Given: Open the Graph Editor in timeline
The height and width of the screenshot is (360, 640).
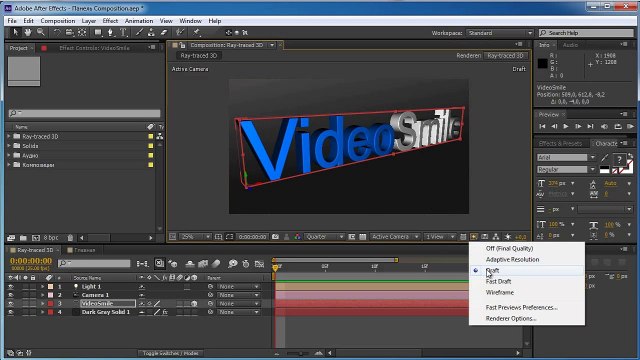Looking at the screenshot, I should (259, 264).
